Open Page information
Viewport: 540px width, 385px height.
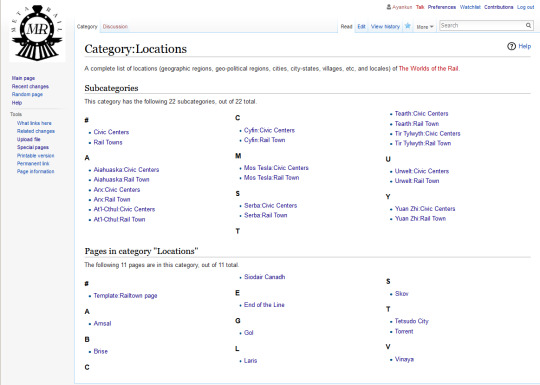35,171
